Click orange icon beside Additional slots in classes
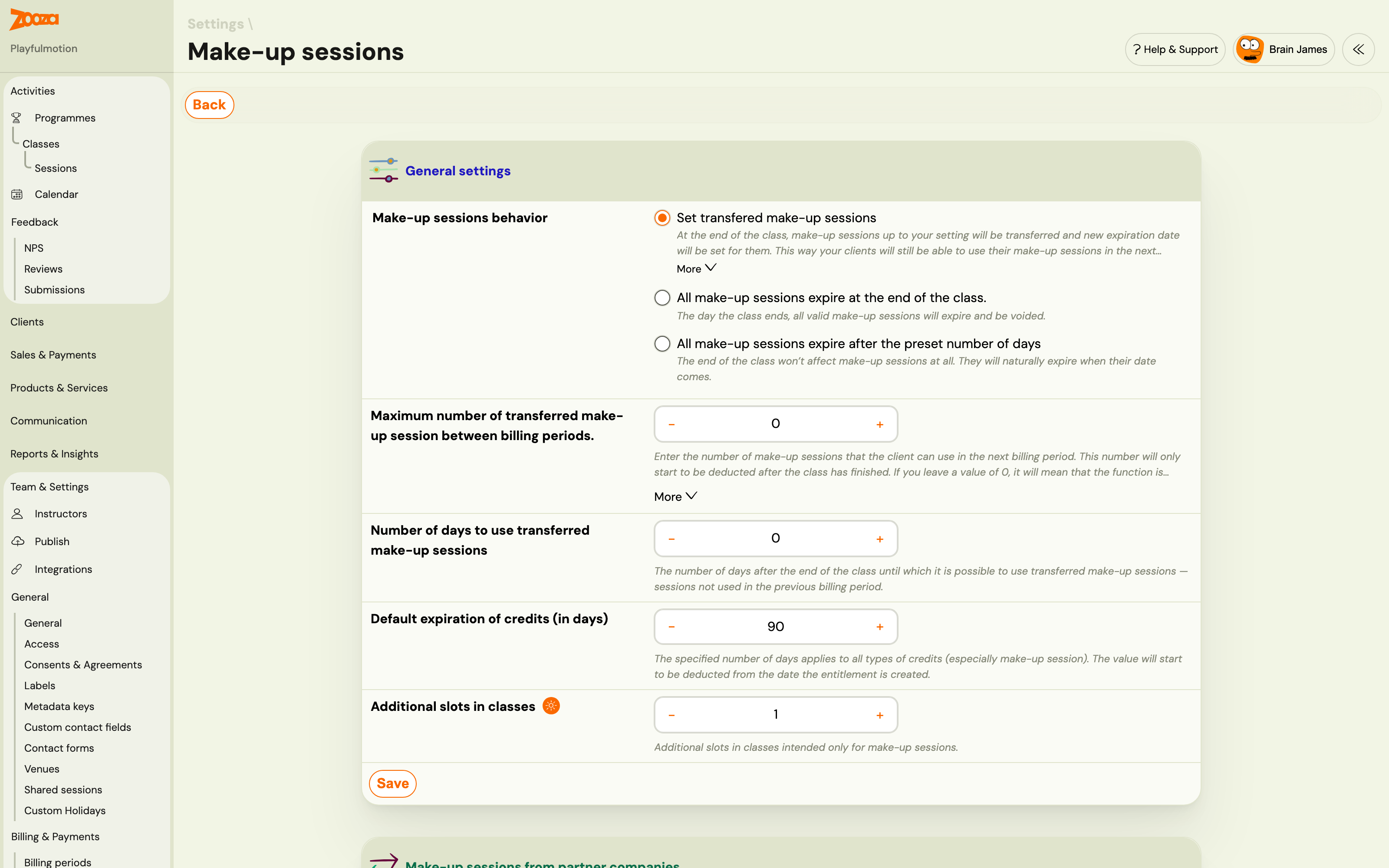This screenshot has height=868, width=1389. (551, 706)
